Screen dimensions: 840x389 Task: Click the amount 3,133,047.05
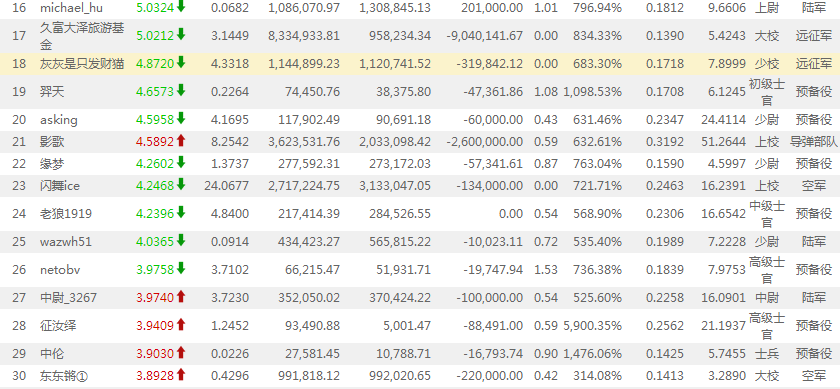point(395,186)
